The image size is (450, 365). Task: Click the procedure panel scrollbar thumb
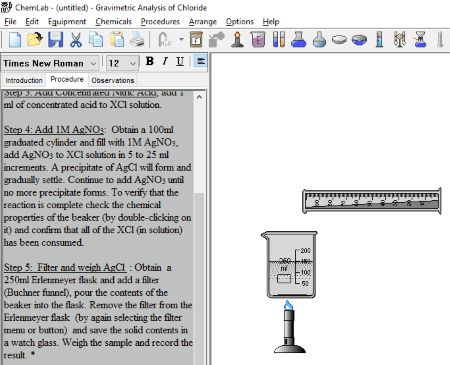pos(199,148)
